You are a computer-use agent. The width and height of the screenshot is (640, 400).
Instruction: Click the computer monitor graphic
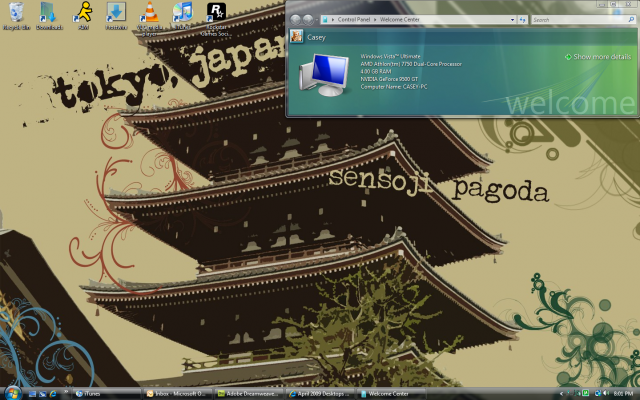tap(324, 75)
